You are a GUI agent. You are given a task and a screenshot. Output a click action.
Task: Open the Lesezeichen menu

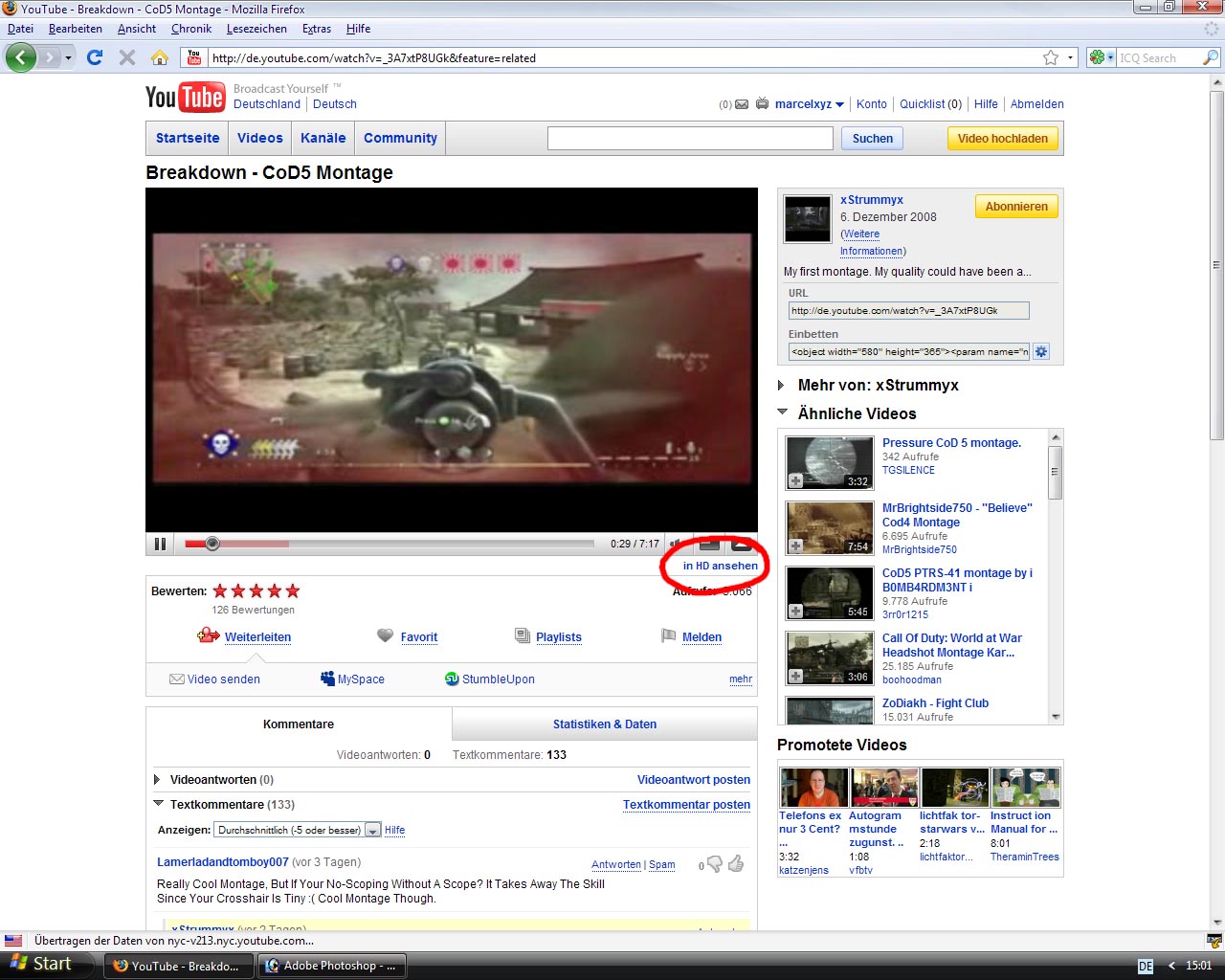[x=256, y=29]
